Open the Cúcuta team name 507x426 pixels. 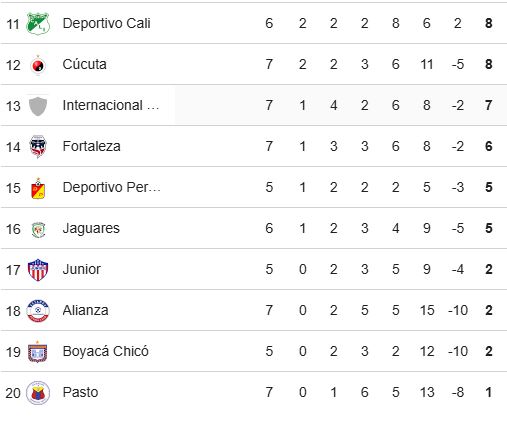coord(85,64)
